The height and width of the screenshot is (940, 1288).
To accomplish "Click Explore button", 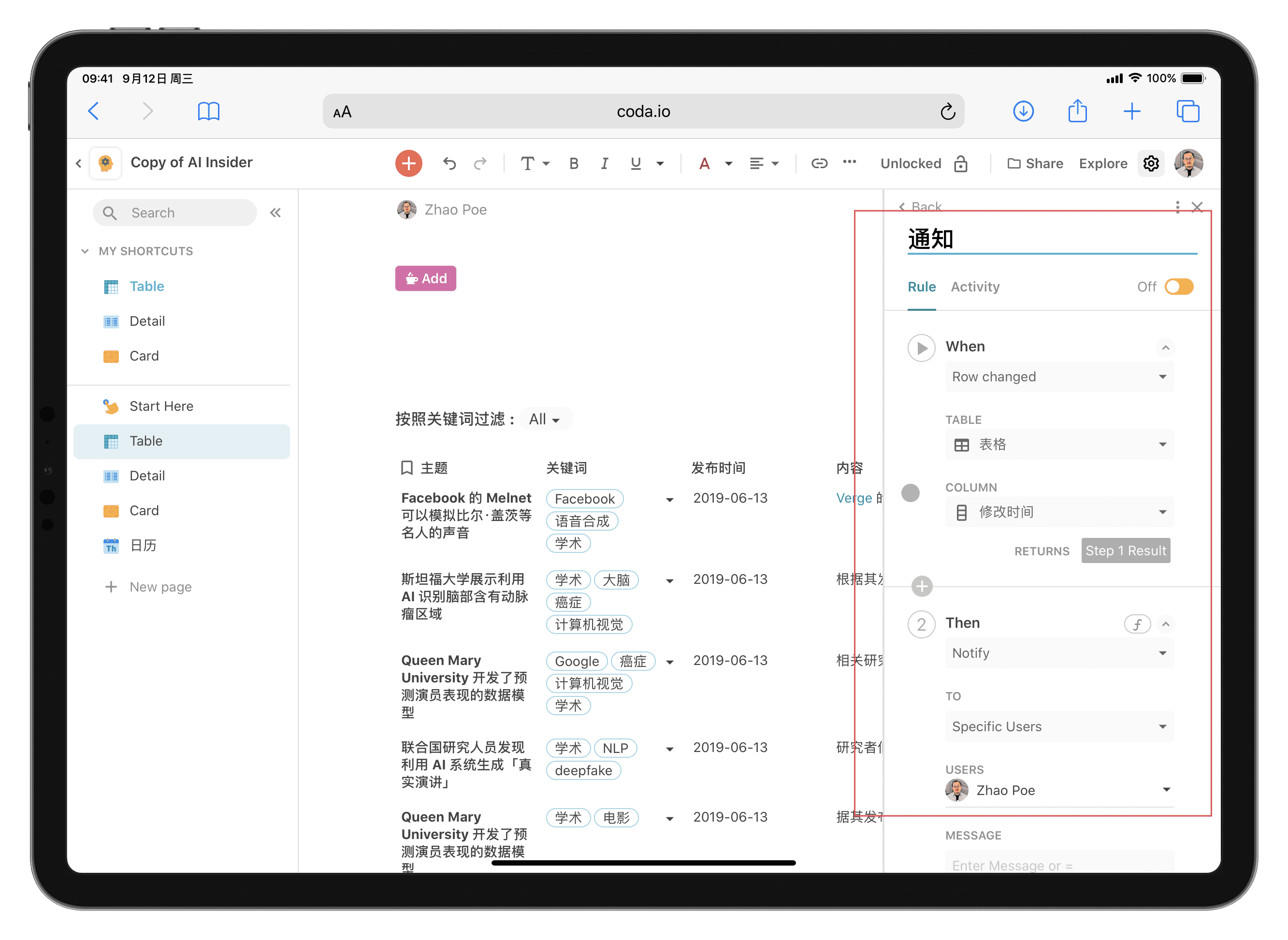I will coord(1103,164).
